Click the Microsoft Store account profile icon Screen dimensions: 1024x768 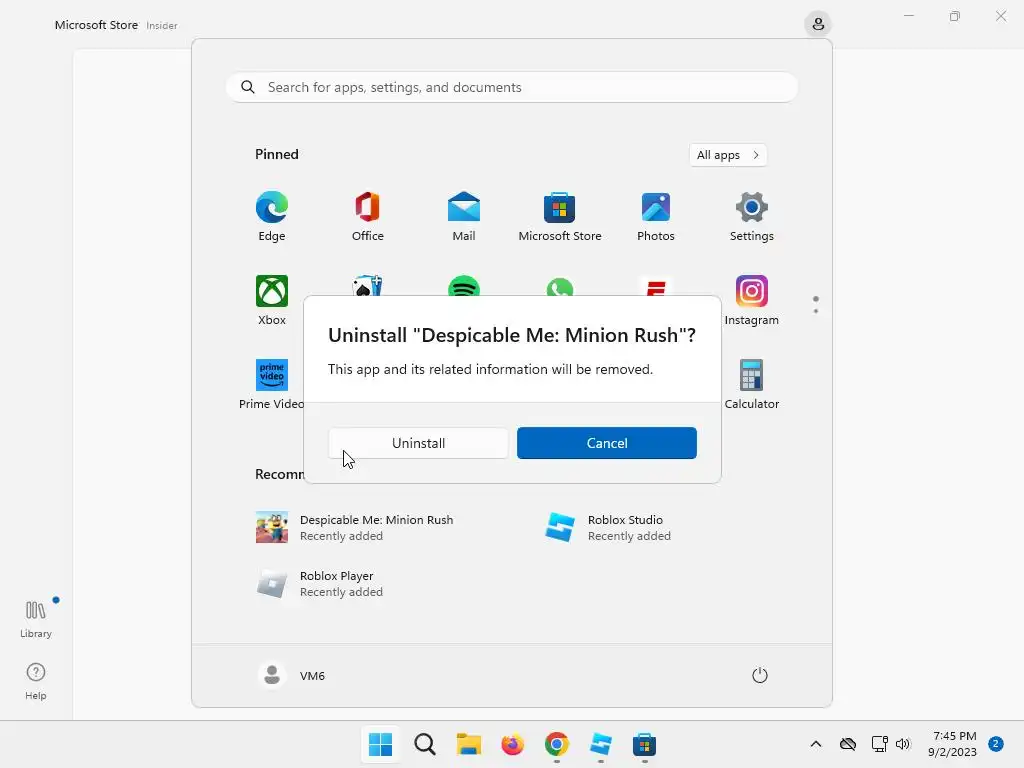tap(818, 25)
